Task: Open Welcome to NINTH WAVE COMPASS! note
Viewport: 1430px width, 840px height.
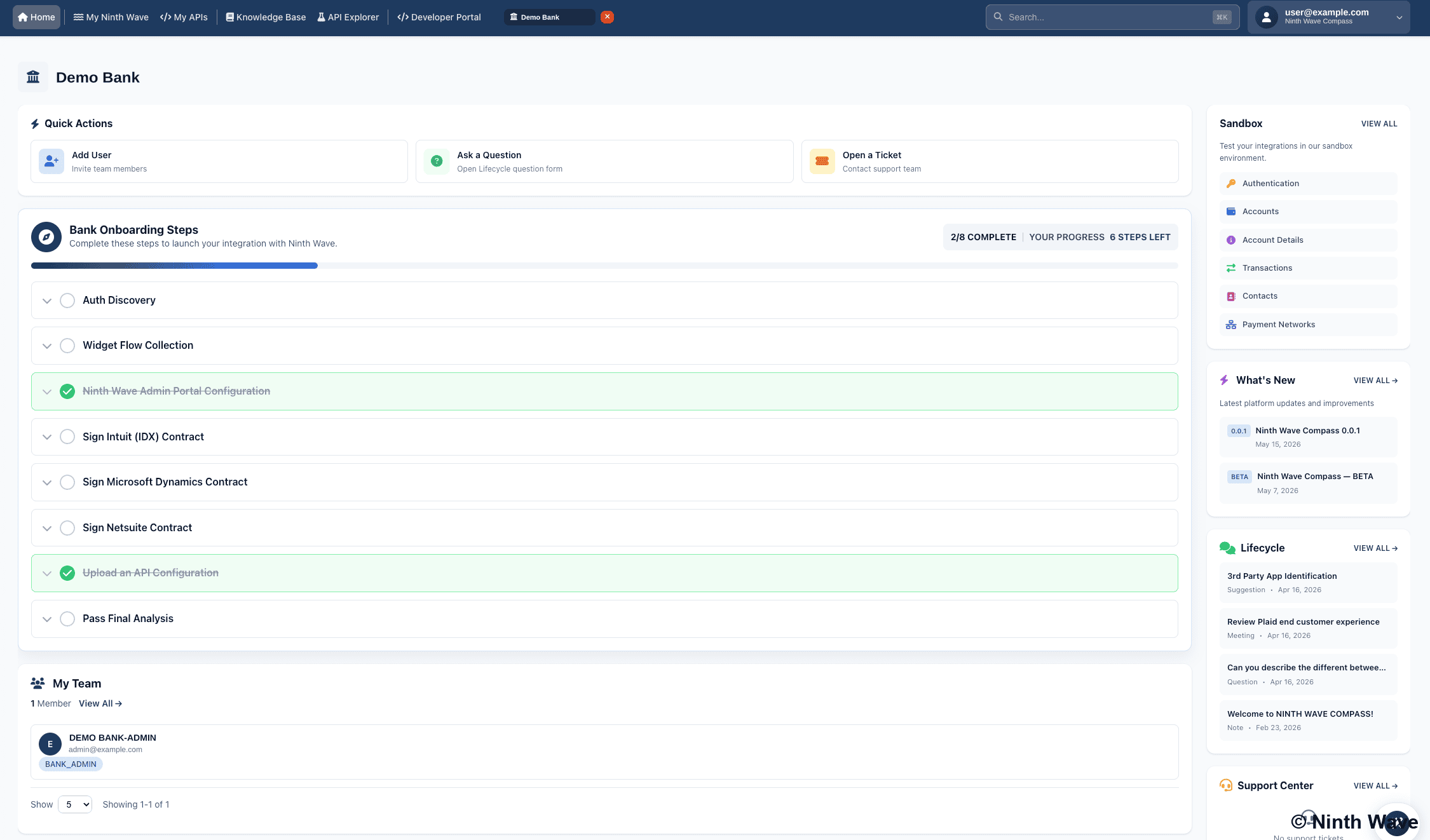Action: pyautogui.click(x=1308, y=721)
